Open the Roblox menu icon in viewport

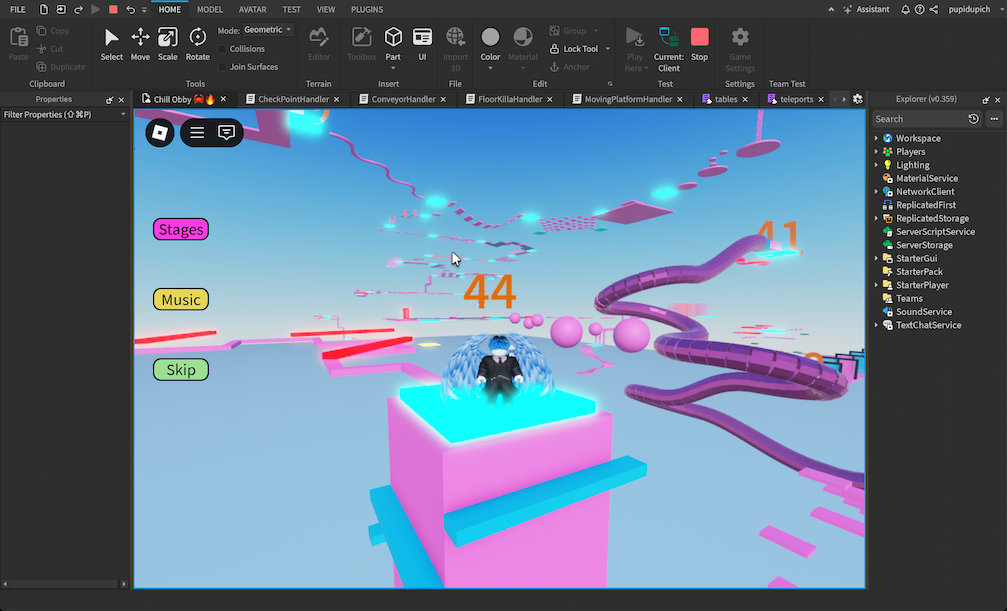coord(160,132)
